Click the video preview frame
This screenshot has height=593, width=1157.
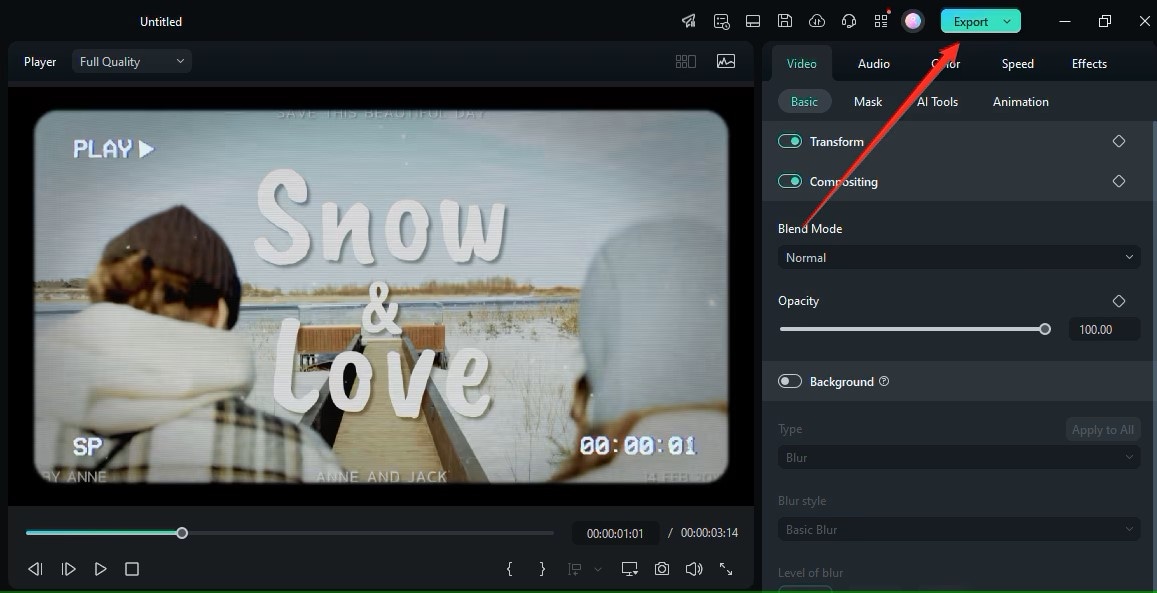[x=381, y=296]
